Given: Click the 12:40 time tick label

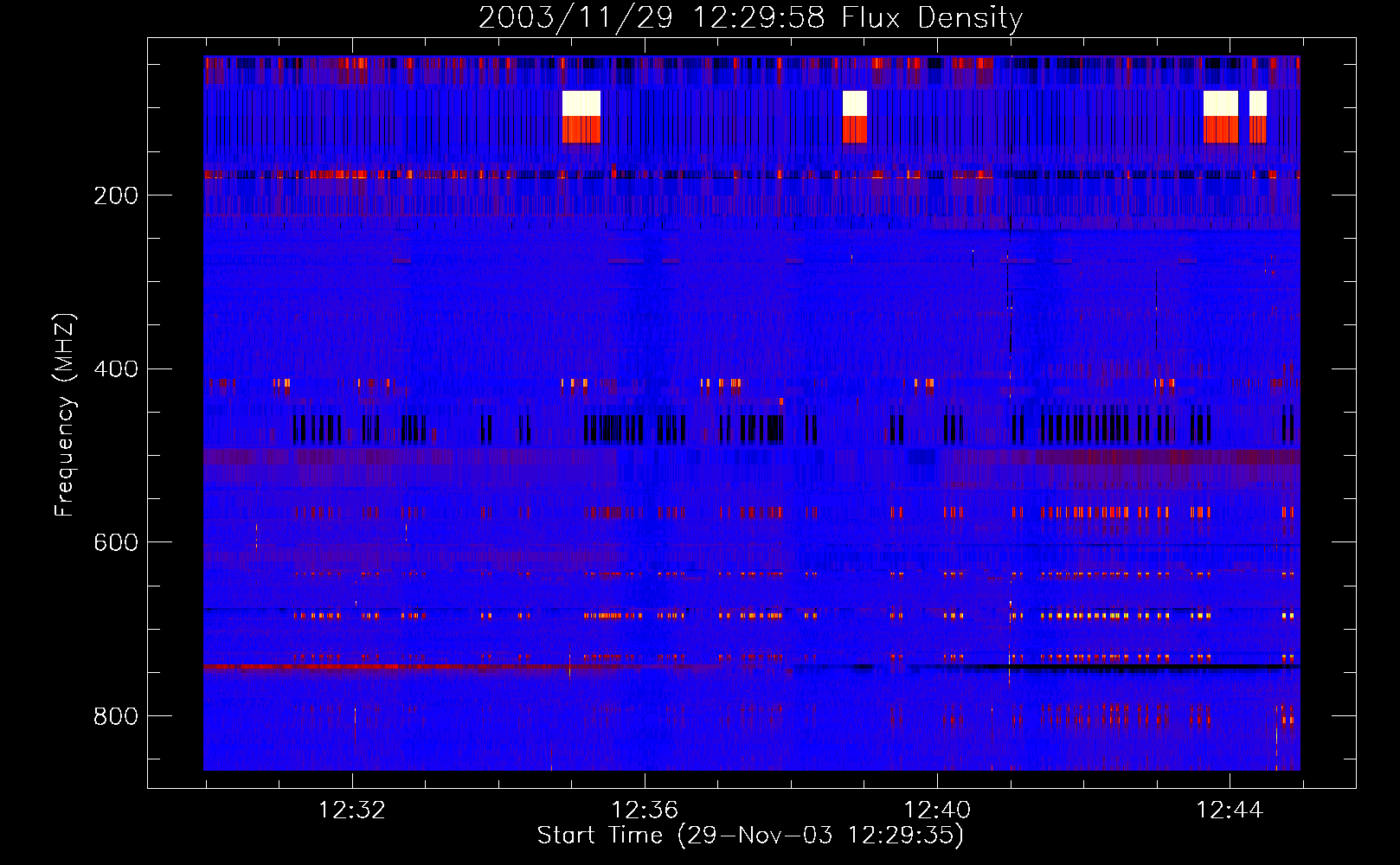Looking at the screenshot, I should pos(937,811).
